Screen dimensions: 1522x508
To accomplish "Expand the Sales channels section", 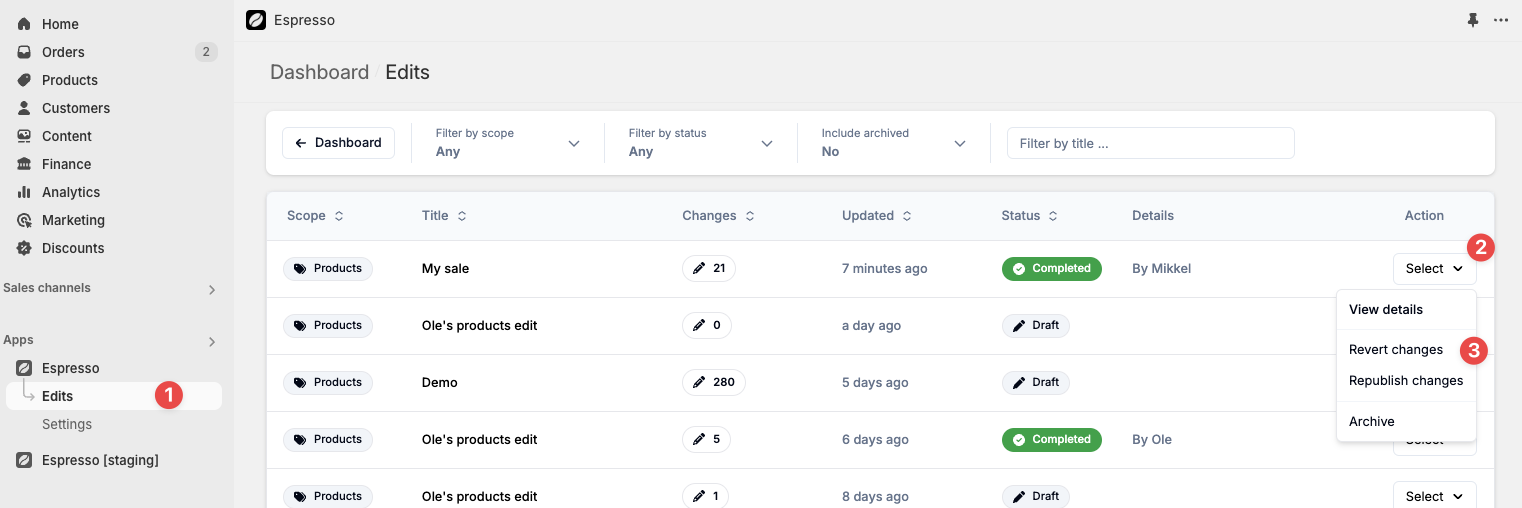I will click(211, 289).
